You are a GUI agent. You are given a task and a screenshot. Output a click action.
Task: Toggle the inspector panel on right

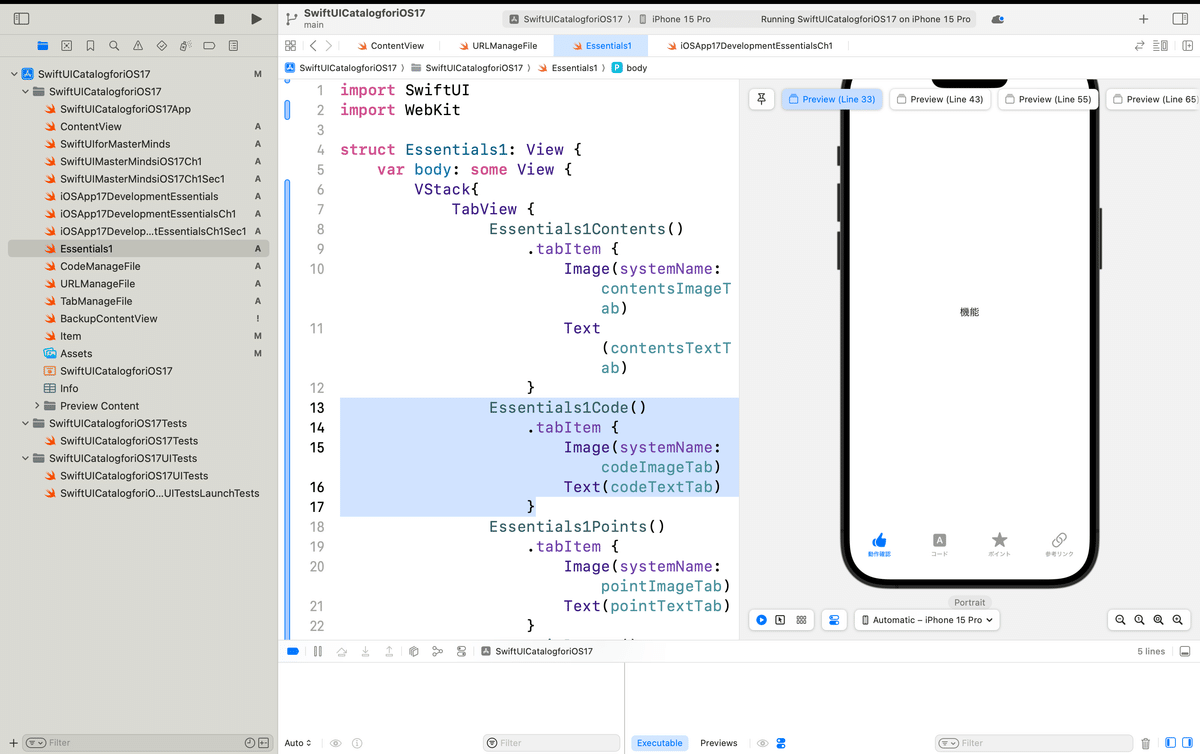coord(1180,19)
